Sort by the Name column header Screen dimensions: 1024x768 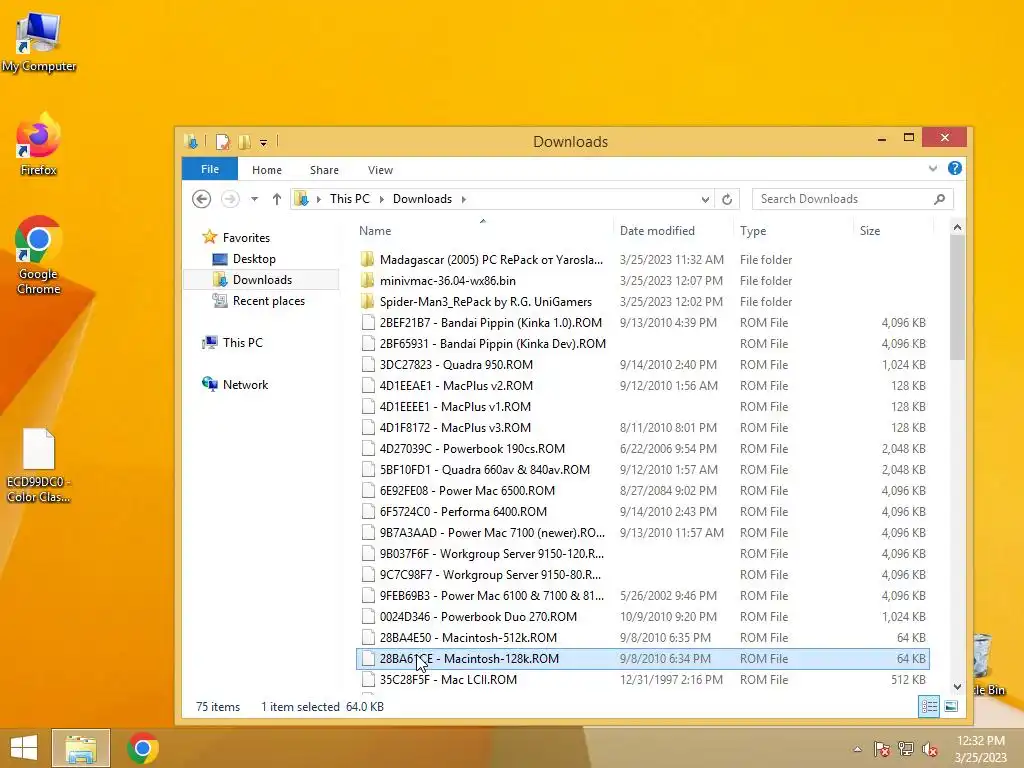click(483, 231)
